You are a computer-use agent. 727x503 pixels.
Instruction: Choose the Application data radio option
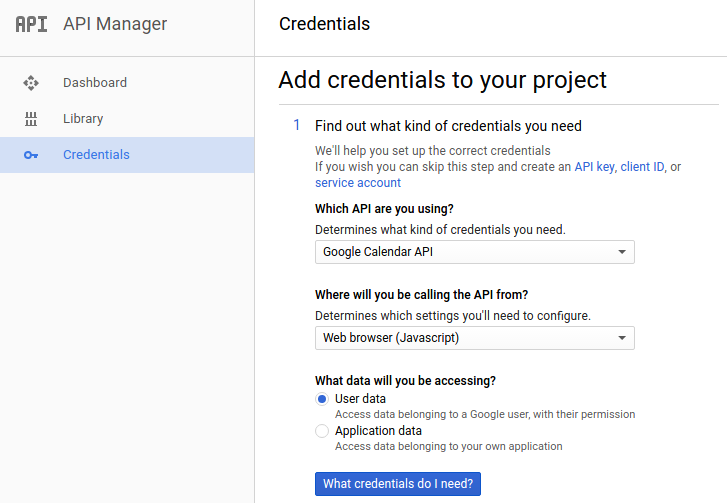pos(322,431)
